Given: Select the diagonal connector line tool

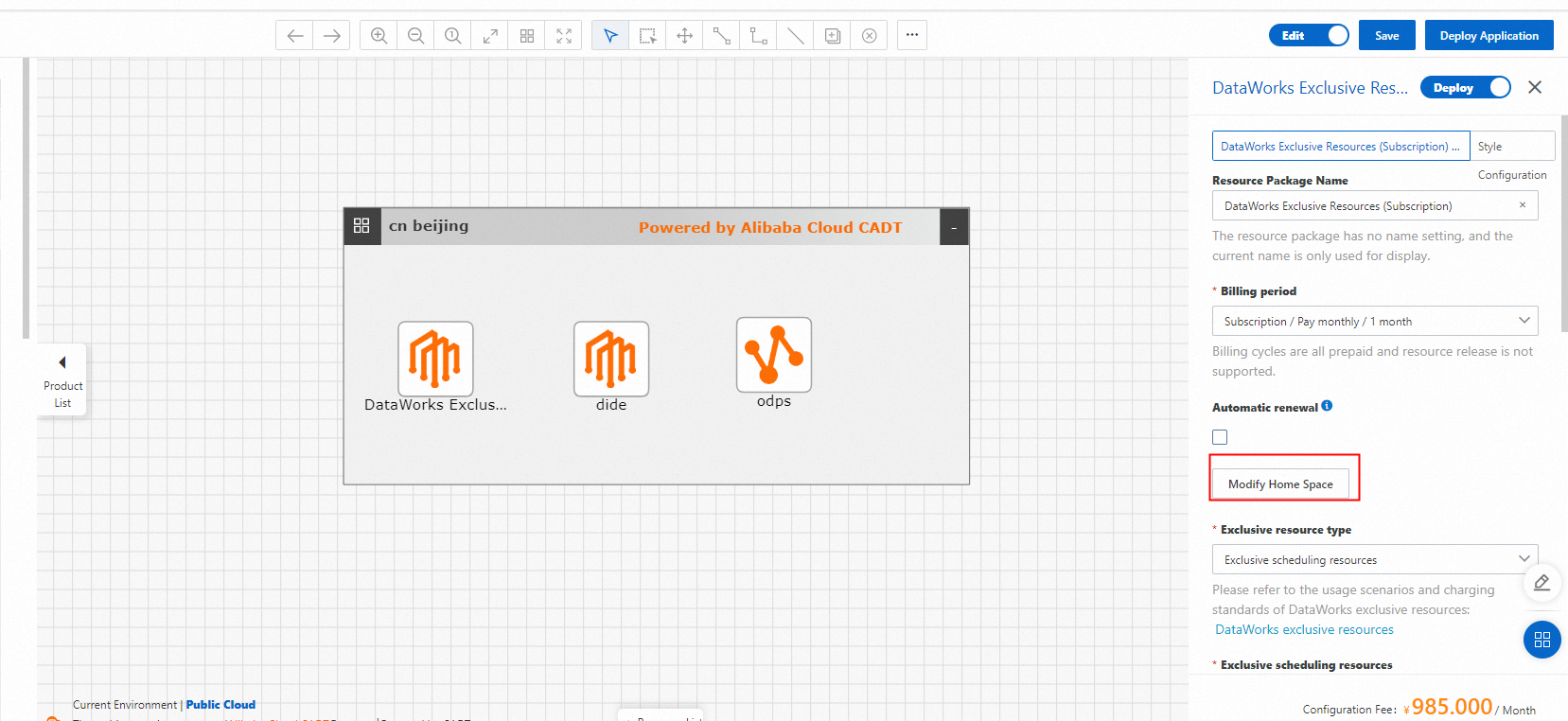Looking at the screenshot, I should [721, 36].
